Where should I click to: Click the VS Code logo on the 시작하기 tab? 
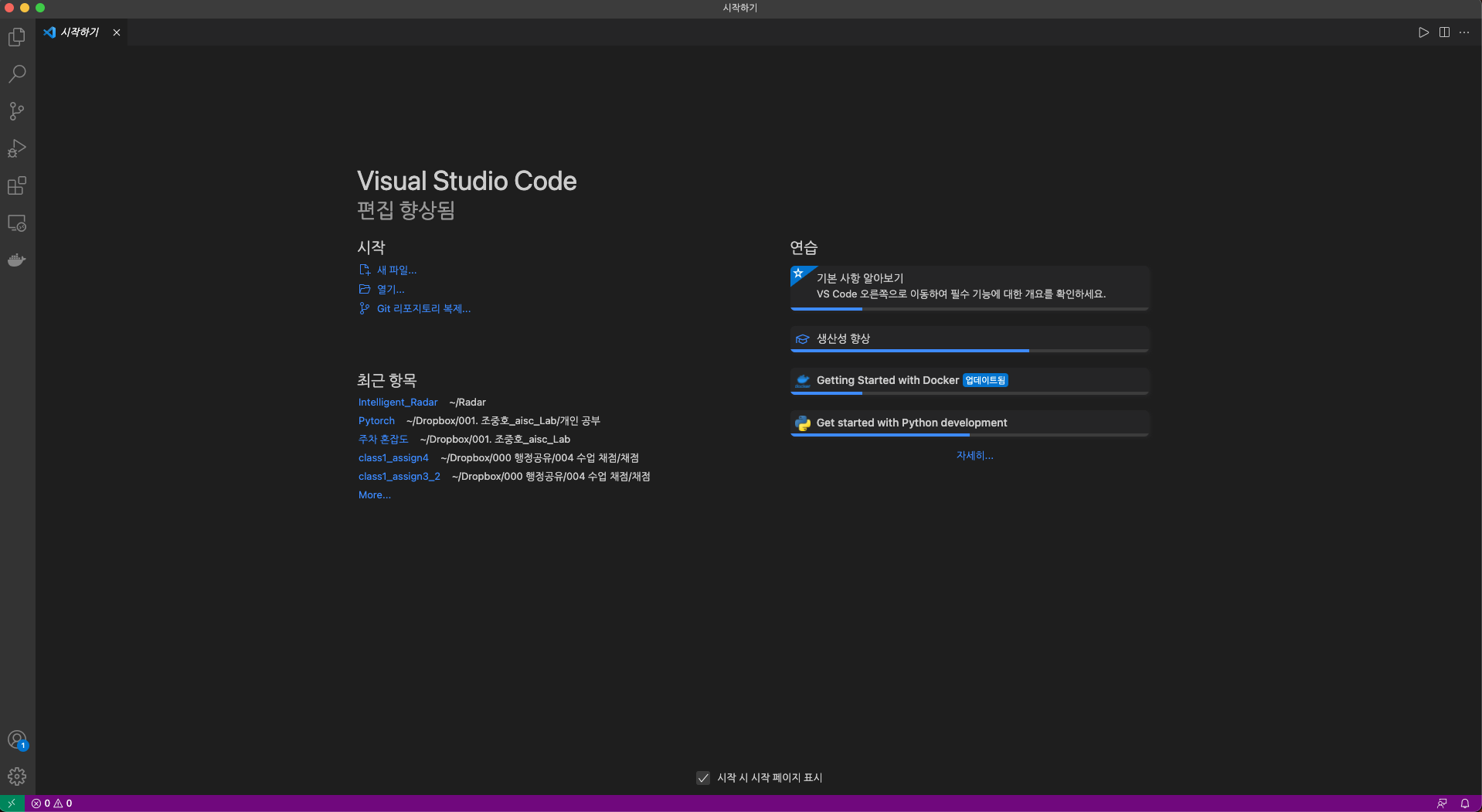pyautogui.click(x=49, y=32)
